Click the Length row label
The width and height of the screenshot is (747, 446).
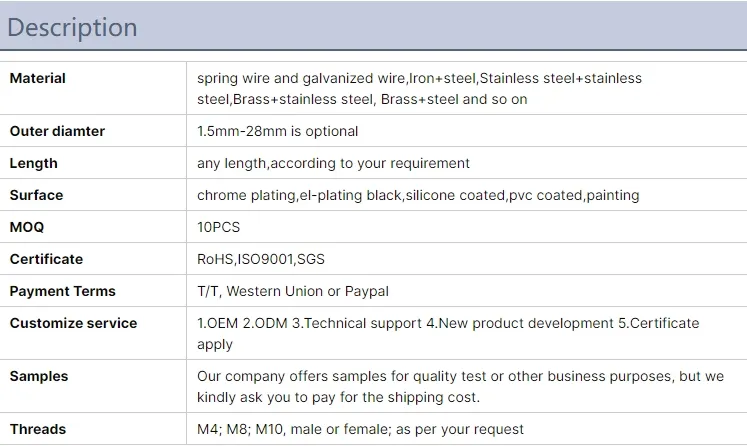click(x=34, y=163)
